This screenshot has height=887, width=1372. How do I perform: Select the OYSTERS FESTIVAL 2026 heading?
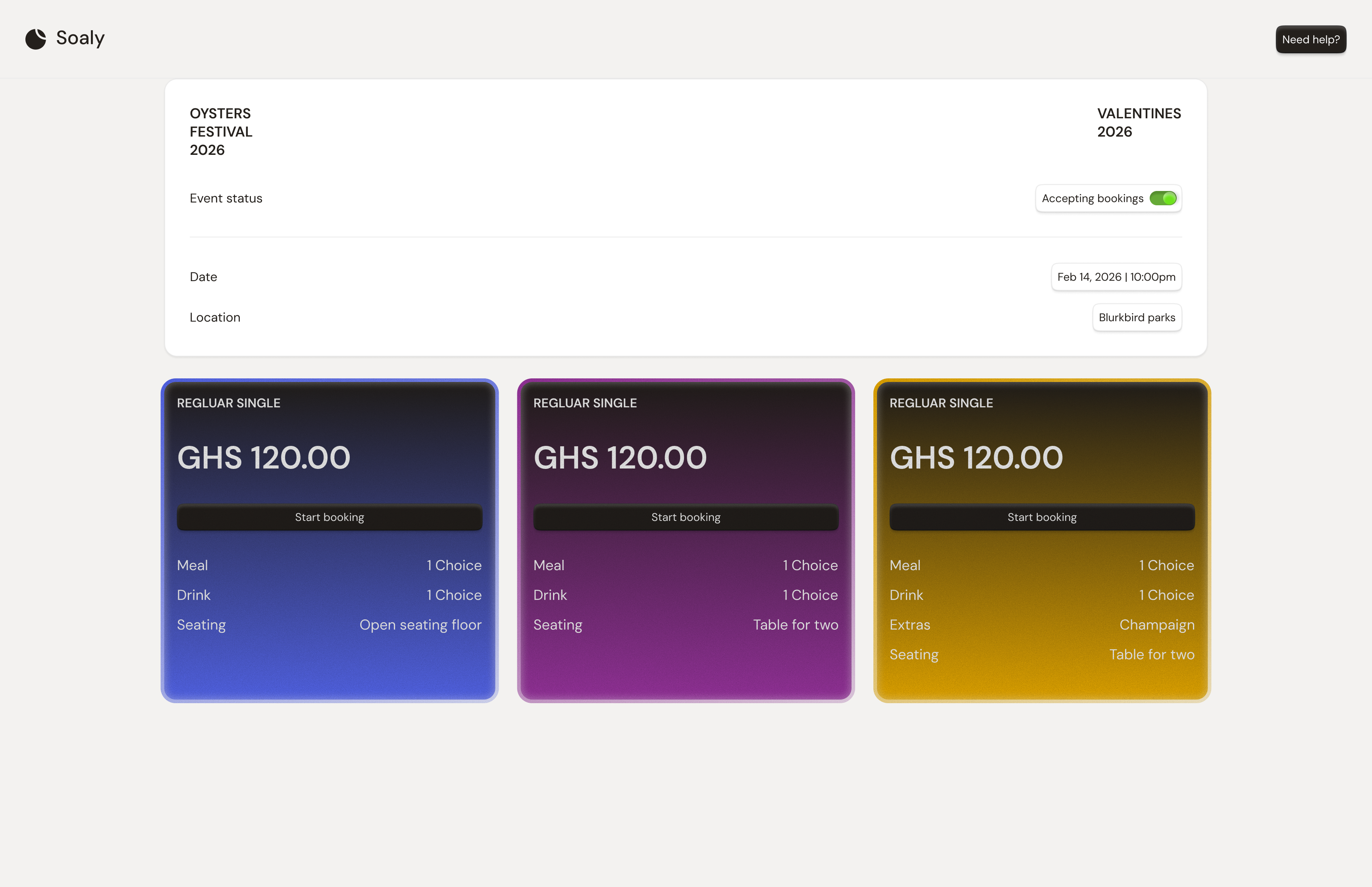coord(221,132)
